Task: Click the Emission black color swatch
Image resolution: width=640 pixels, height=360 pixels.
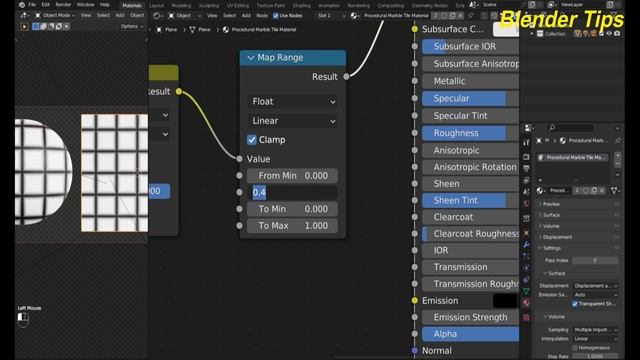Action: (x=506, y=301)
